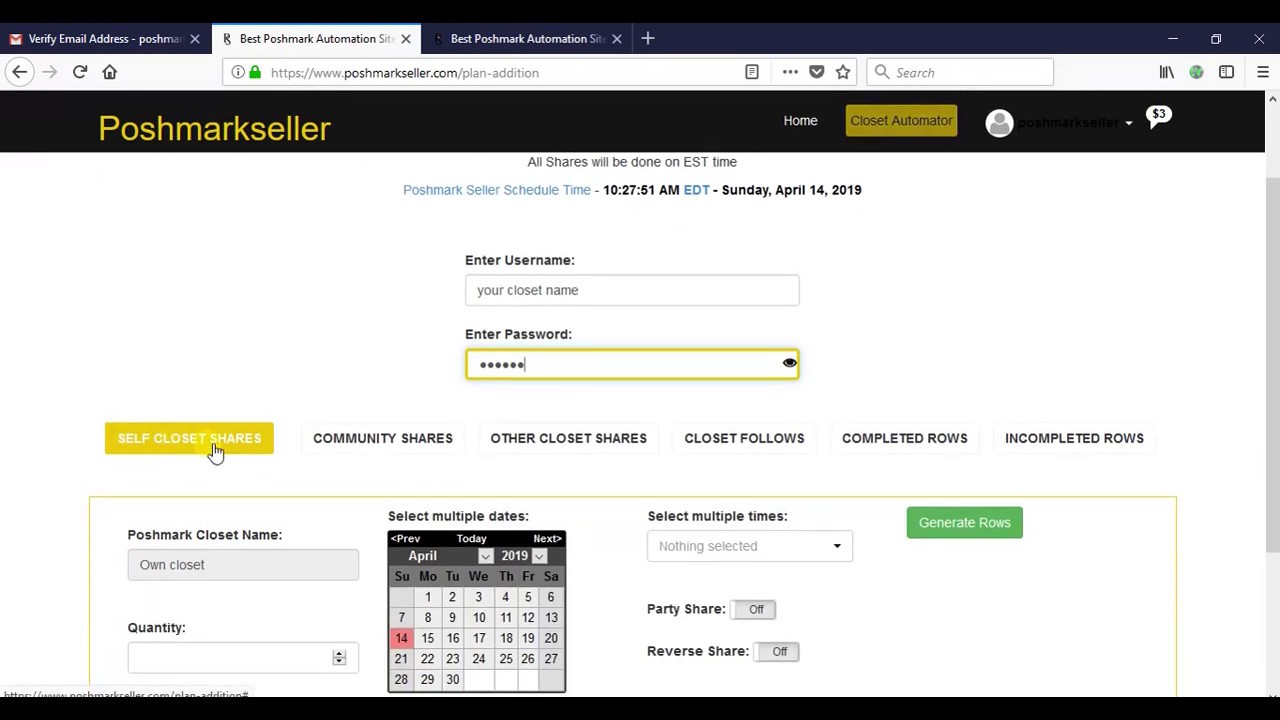The image size is (1280, 720).
Task: Click the page vertical scrollbar thumb
Action: click(1272, 365)
